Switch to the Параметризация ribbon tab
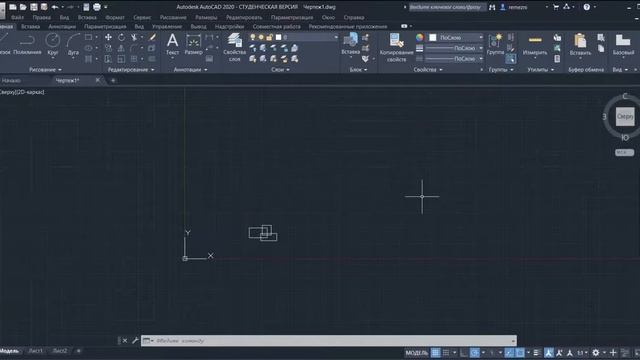Viewport: 640px width, 360px height. click(105, 27)
